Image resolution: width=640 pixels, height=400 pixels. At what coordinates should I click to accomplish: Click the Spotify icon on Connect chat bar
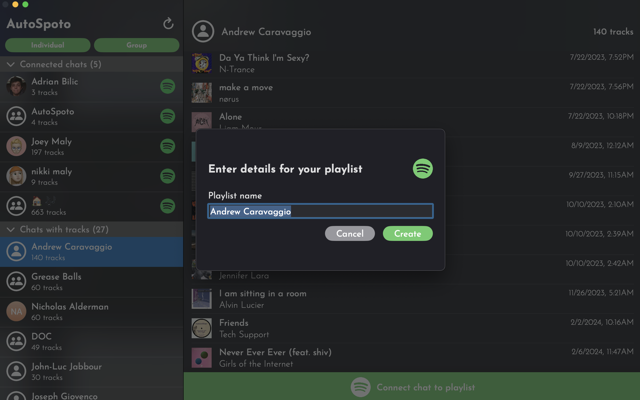coord(360,387)
